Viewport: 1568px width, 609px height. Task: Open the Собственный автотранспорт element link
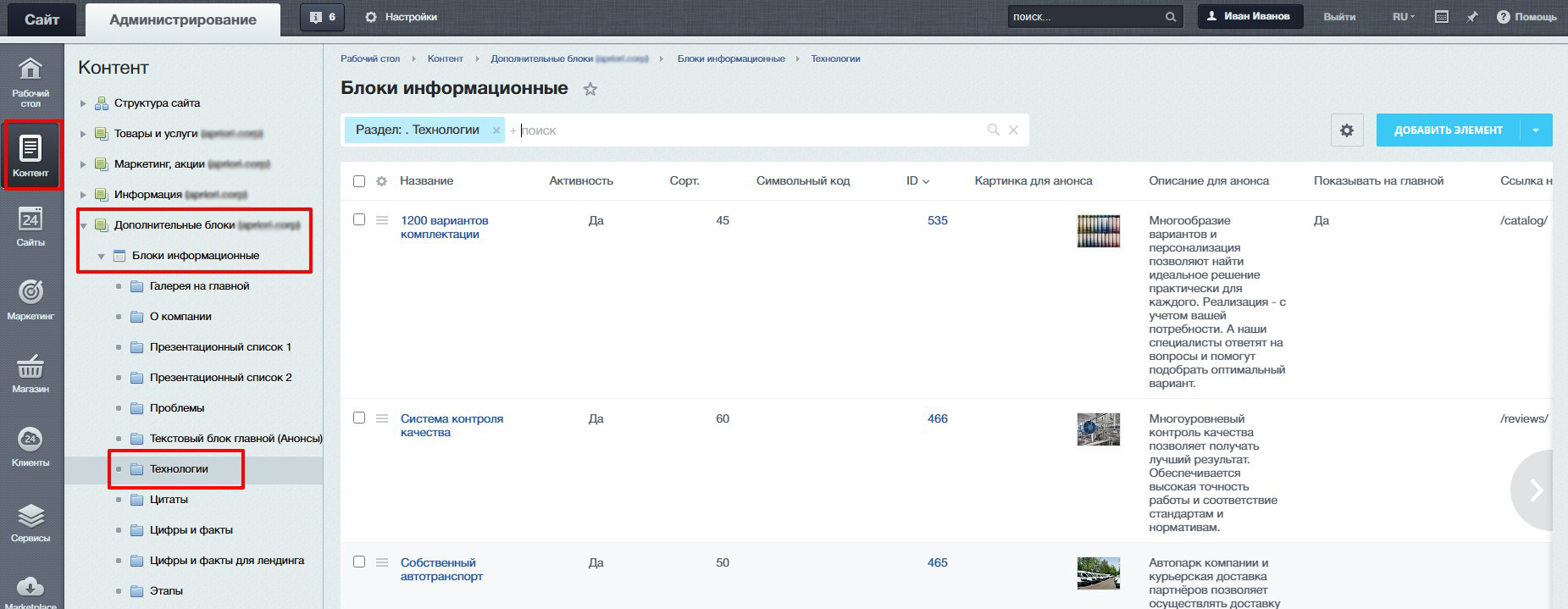[441, 569]
